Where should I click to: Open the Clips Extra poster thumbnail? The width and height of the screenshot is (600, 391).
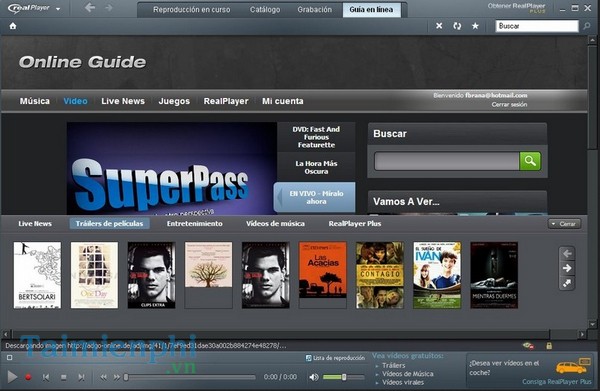pyautogui.click(x=152, y=275)
